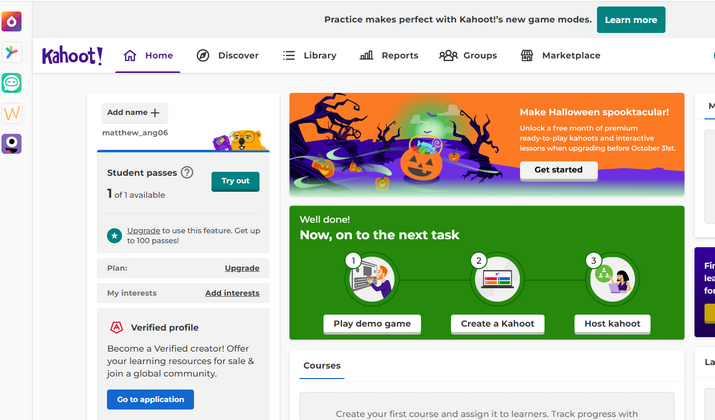Viewport: 715px width, 420px height.
Task: Click the Student passes help question mark
Action: [187, 172]
